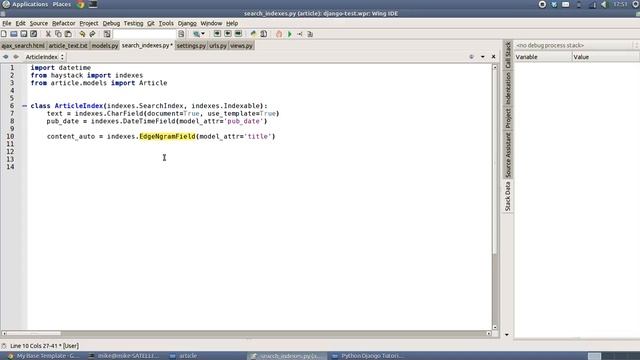Click the indent toolbar icon
Viewport: 640px width, 360px height.
click(217, 34)
